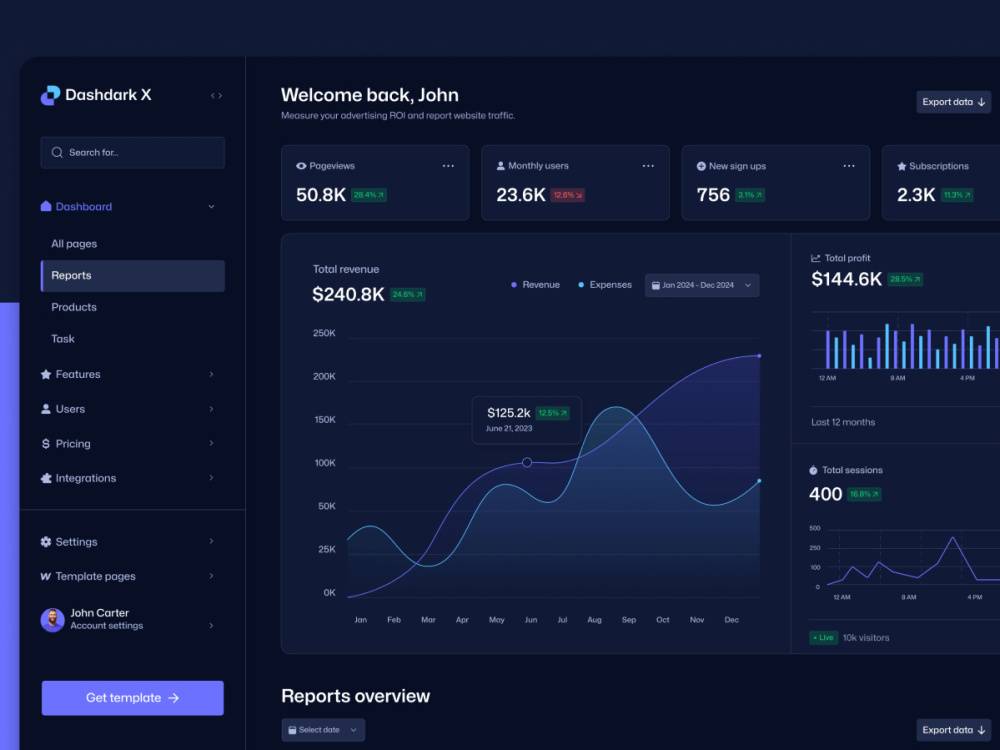
Task: Click the Template pages W icon
Action: 46,577
